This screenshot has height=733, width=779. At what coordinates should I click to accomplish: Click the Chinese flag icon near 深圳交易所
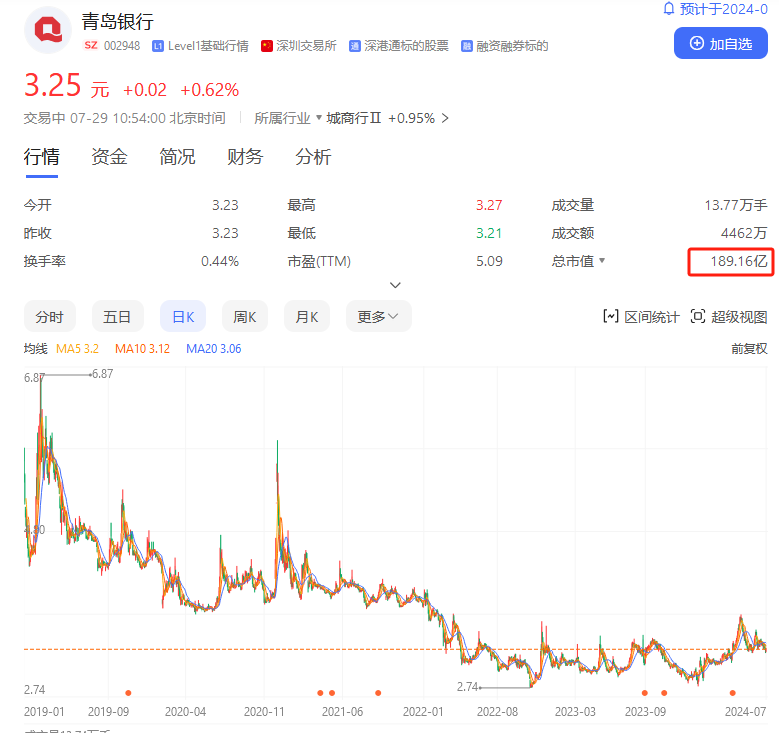[267, 46]
